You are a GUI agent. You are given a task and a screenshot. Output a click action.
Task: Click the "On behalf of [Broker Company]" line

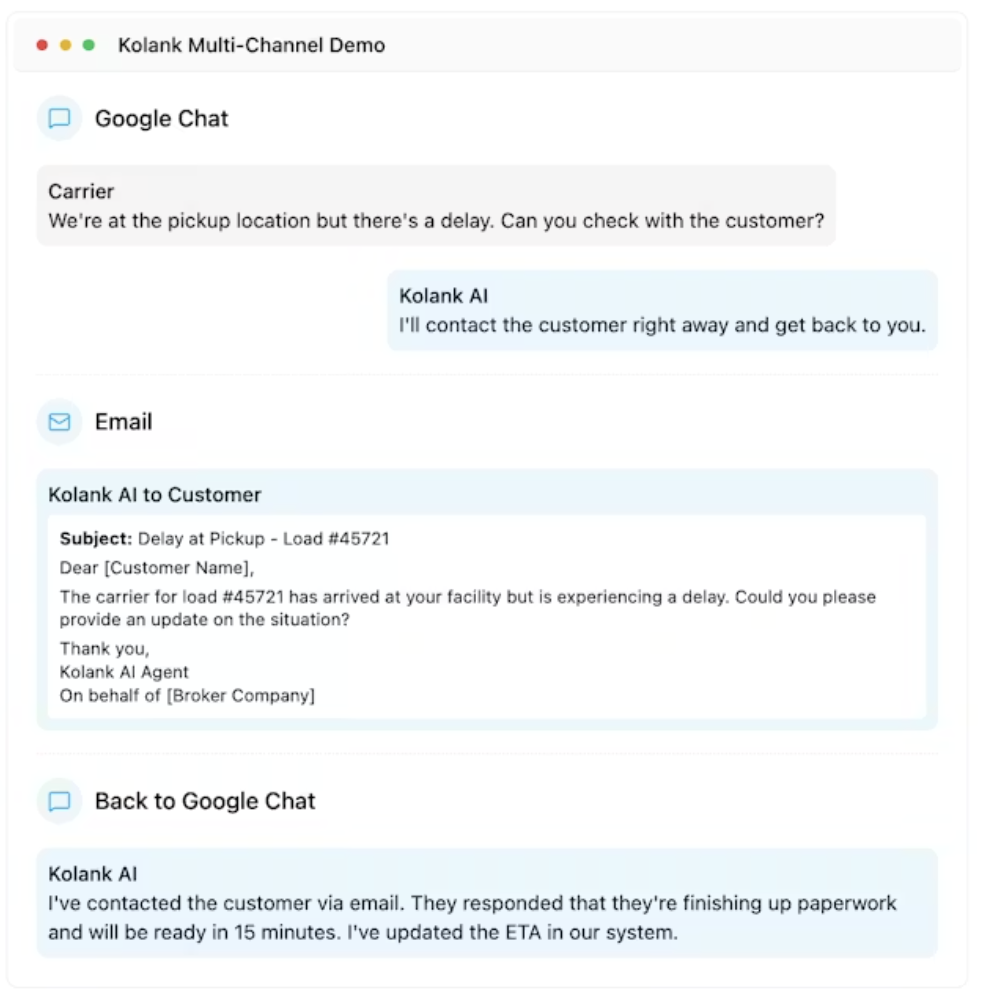(187, 696)
